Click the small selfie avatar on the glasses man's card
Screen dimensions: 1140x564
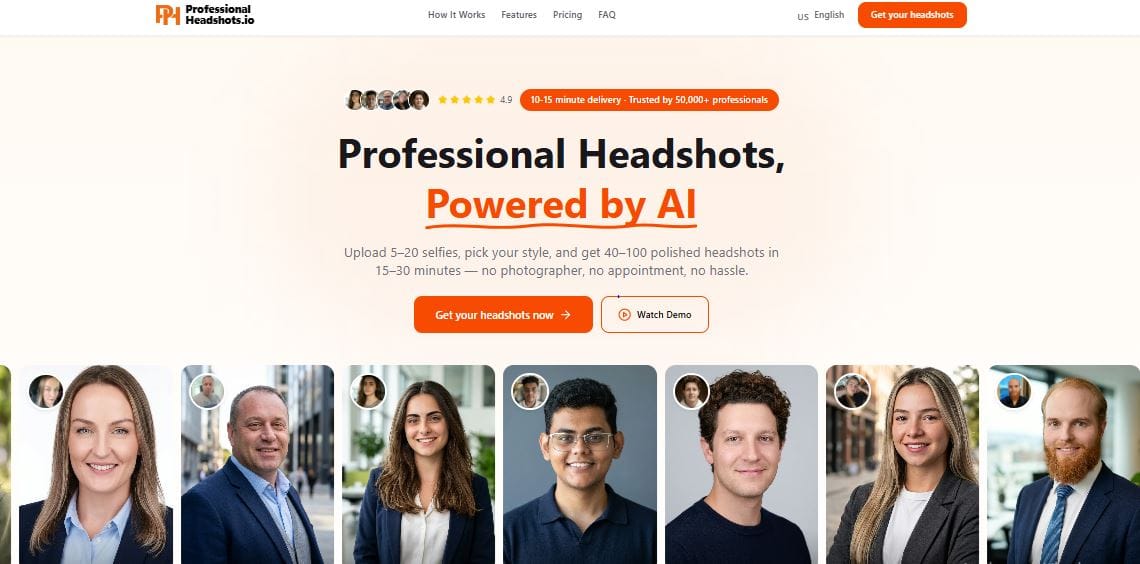click(529, 391)
